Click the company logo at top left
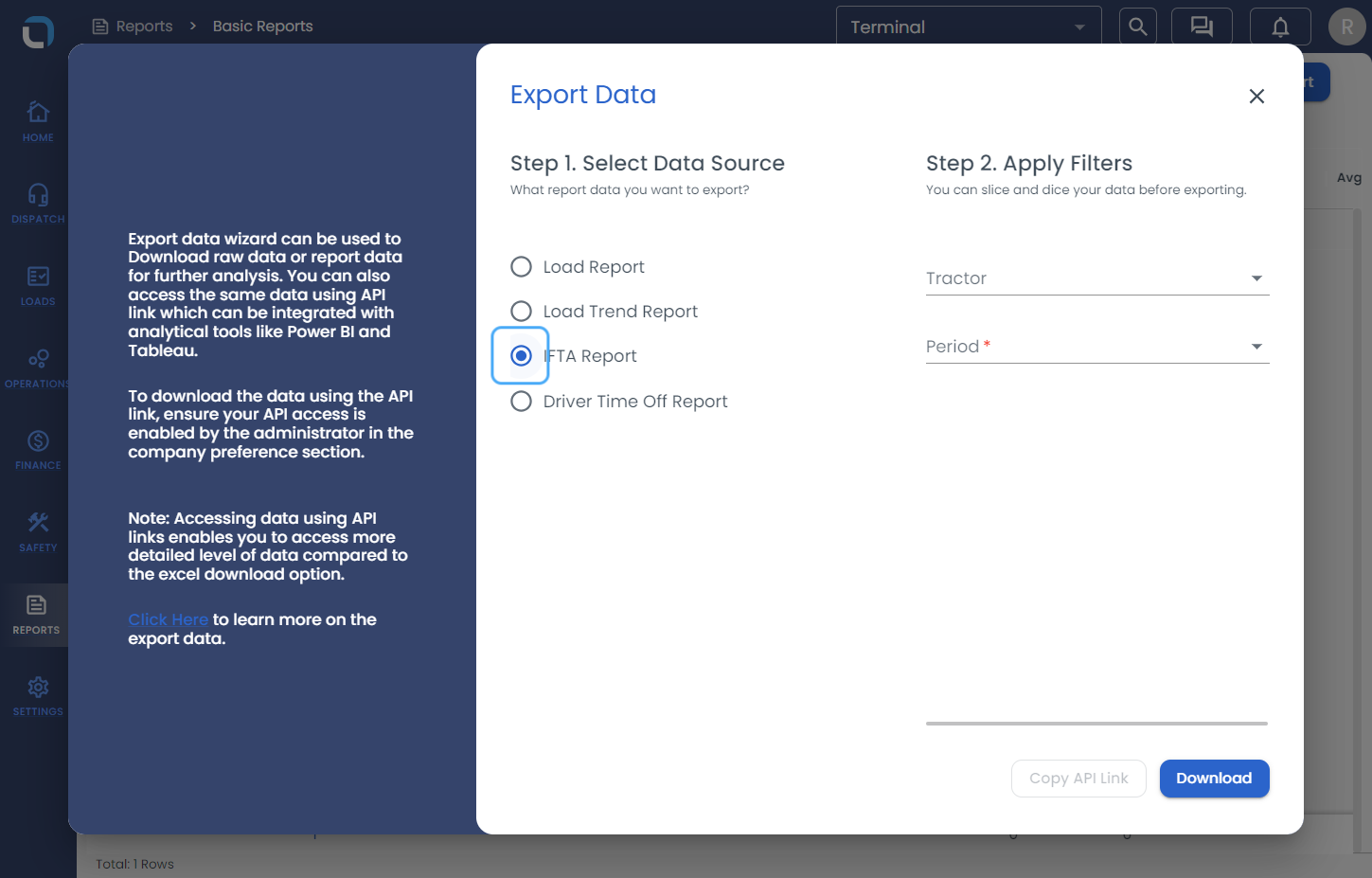1372x878 pixels. 38,31
